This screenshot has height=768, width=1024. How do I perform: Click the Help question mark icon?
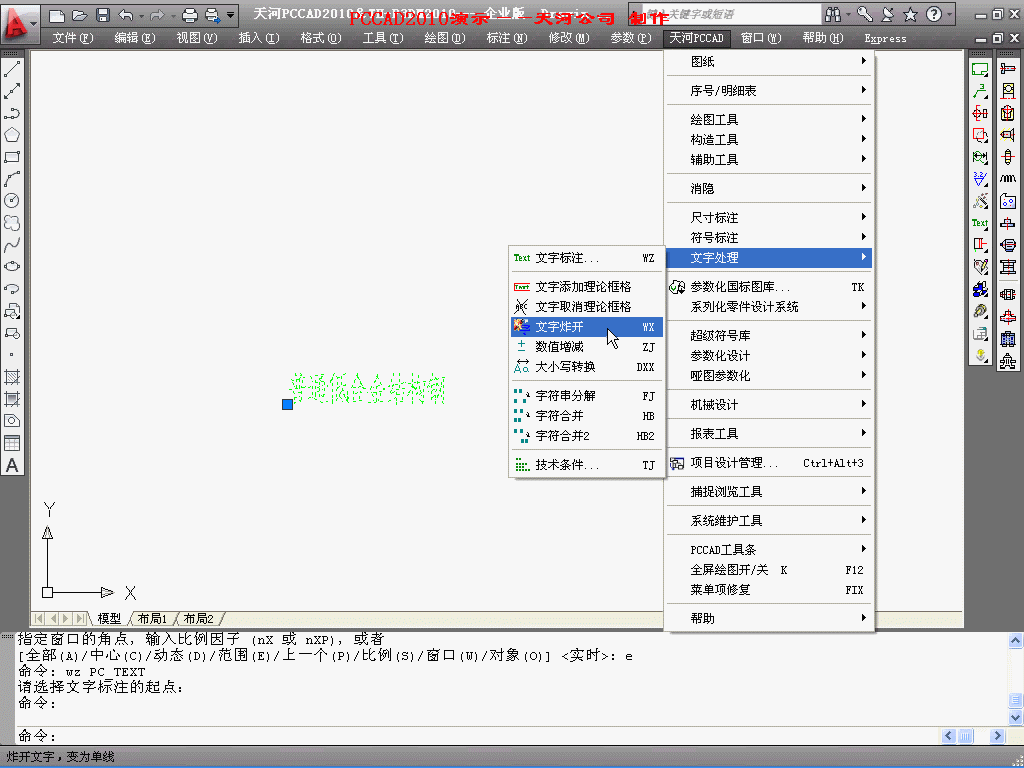coord(934,14)
